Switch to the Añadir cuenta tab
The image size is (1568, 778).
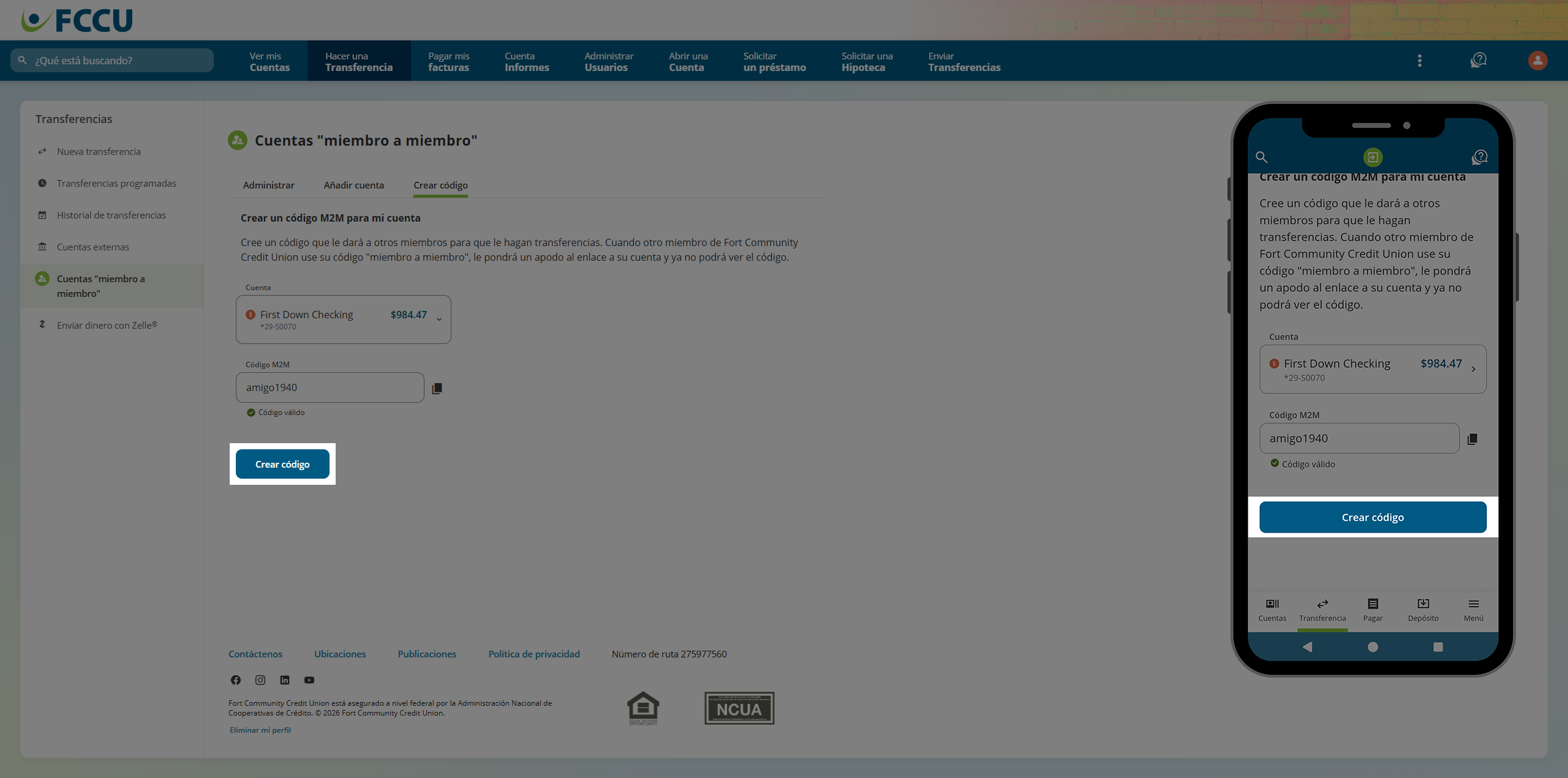(353, 185)
